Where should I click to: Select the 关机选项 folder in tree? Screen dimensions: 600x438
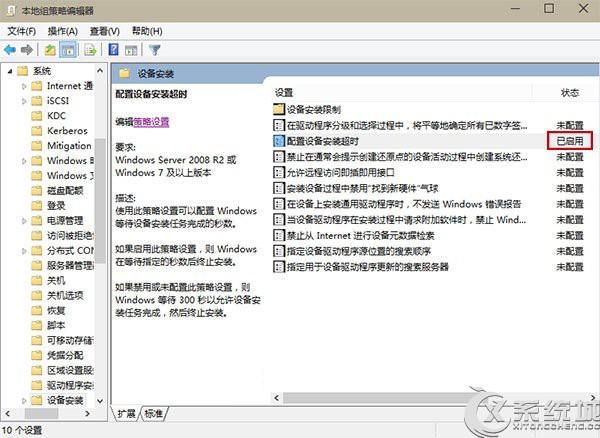(65, 296)
